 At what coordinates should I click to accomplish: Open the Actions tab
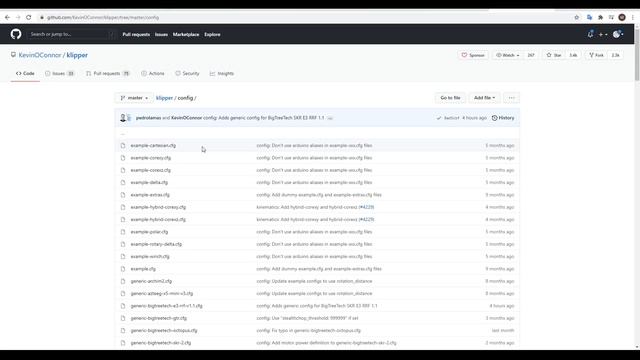[153, 73]
